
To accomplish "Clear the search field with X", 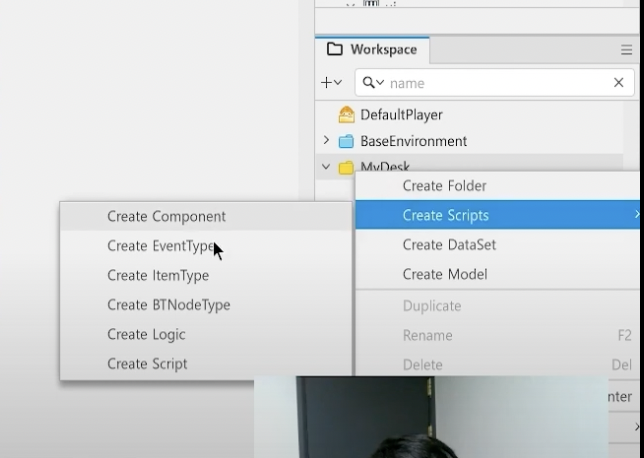I will [x=619, y=83].
